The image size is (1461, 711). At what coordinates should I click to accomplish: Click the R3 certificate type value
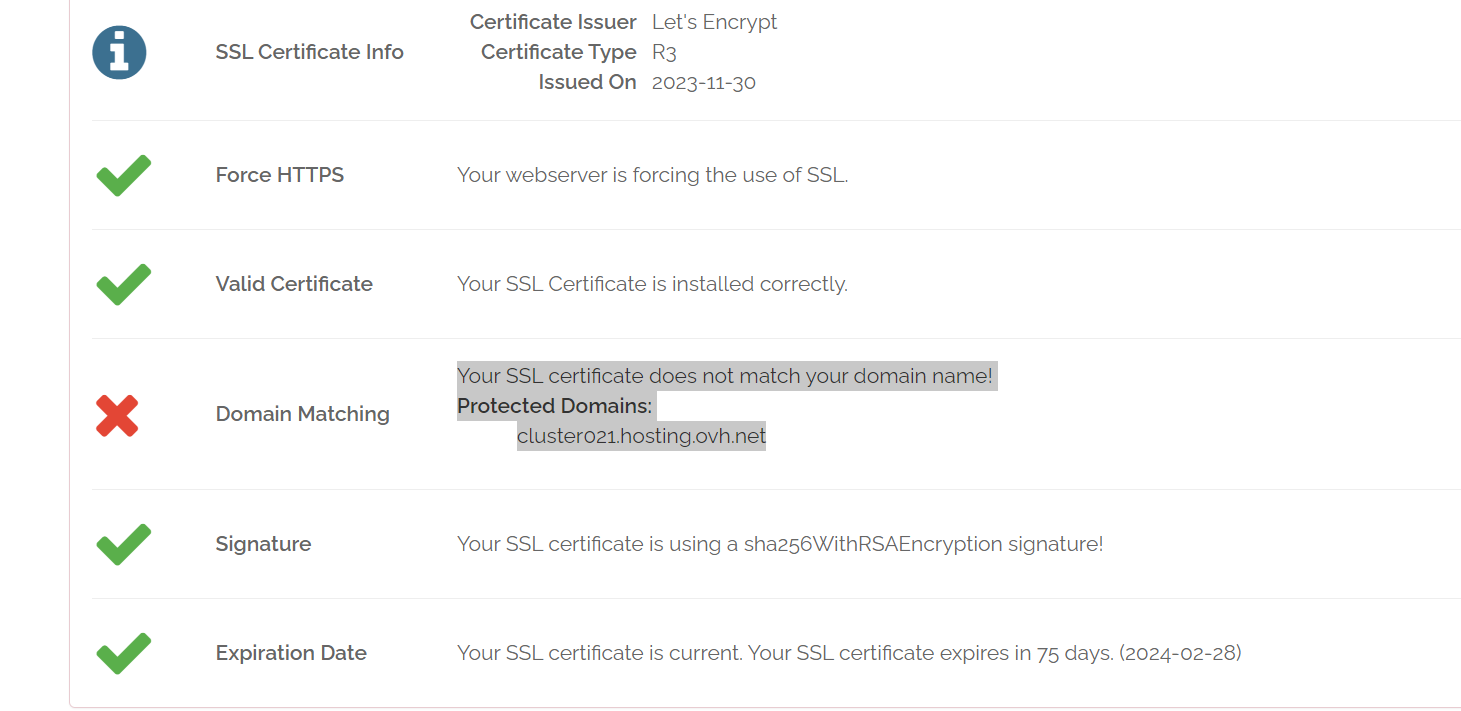tap(664, 52)
